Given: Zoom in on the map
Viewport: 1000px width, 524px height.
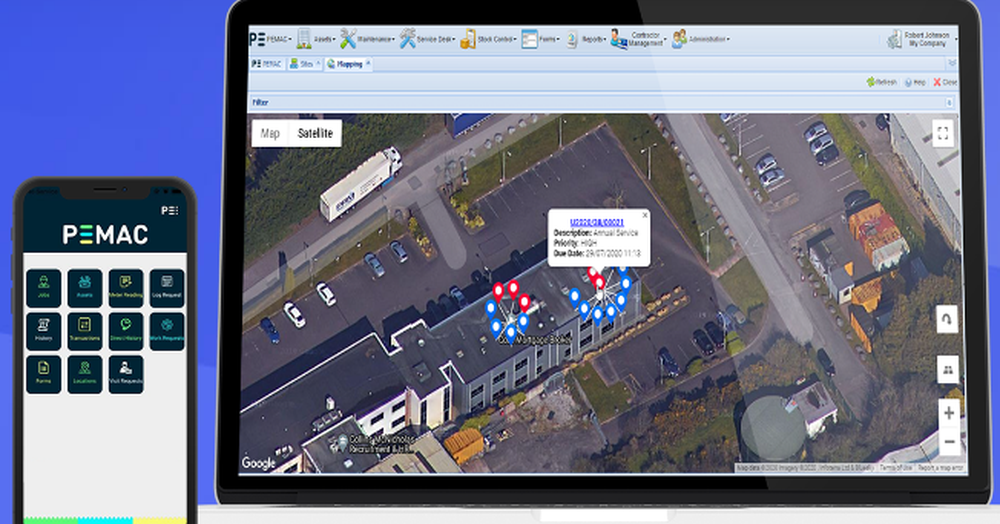Looking at the screenshot, I should pyautogui.click(x=949, y=413).
